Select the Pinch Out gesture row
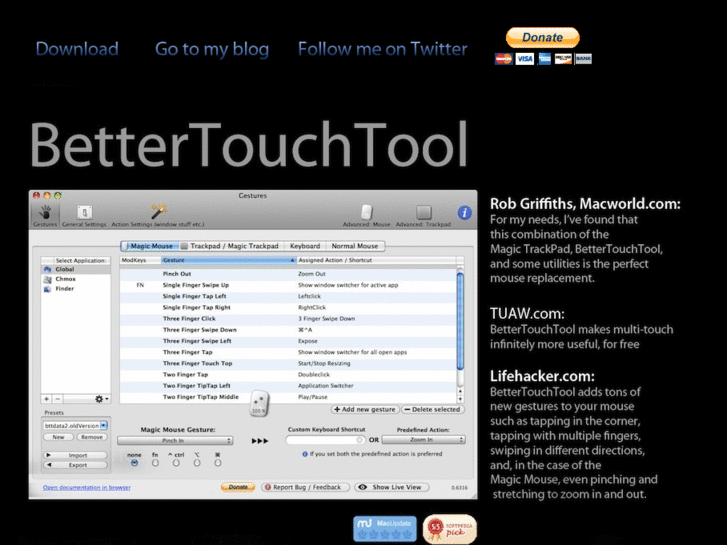The width and height of the screenshot is (727, 545). pyautogui.click(x=288, y=274)
